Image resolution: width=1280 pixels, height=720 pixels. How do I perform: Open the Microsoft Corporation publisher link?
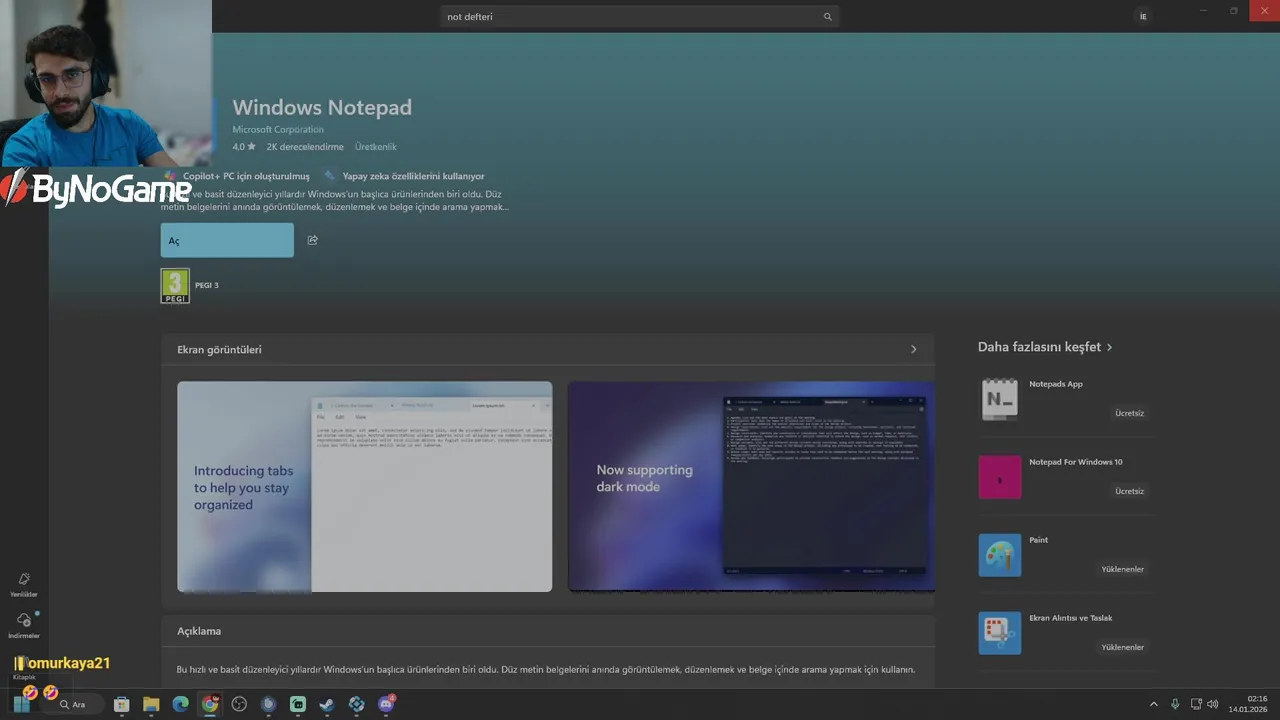278,130
